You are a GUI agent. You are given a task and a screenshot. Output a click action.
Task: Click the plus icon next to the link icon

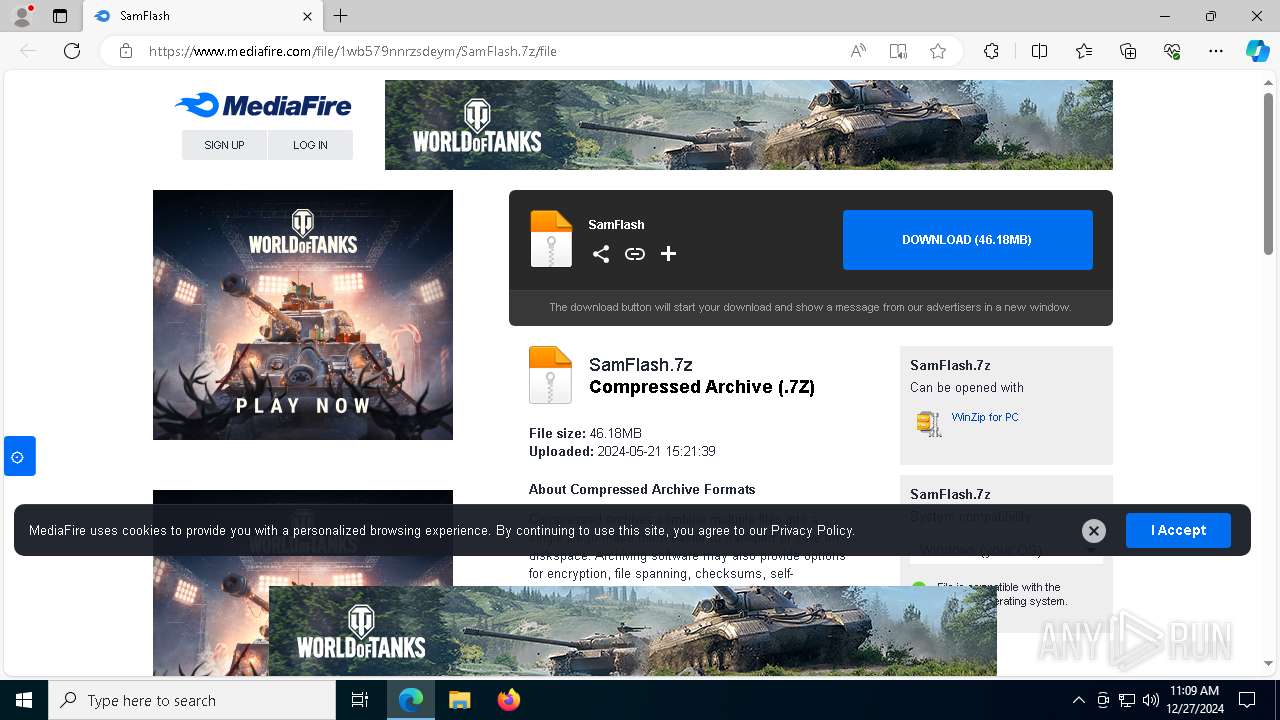point(669,254)
